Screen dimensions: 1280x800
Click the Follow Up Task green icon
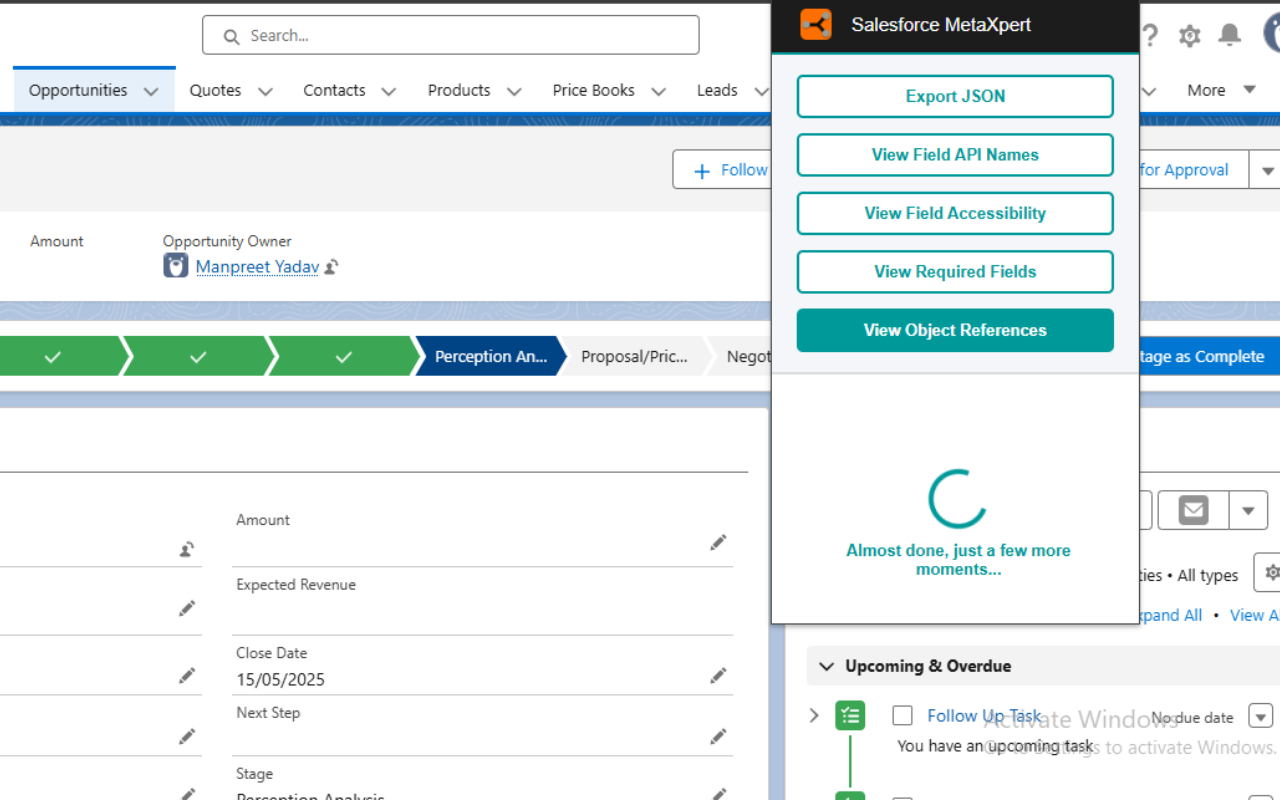pos(850,715)
